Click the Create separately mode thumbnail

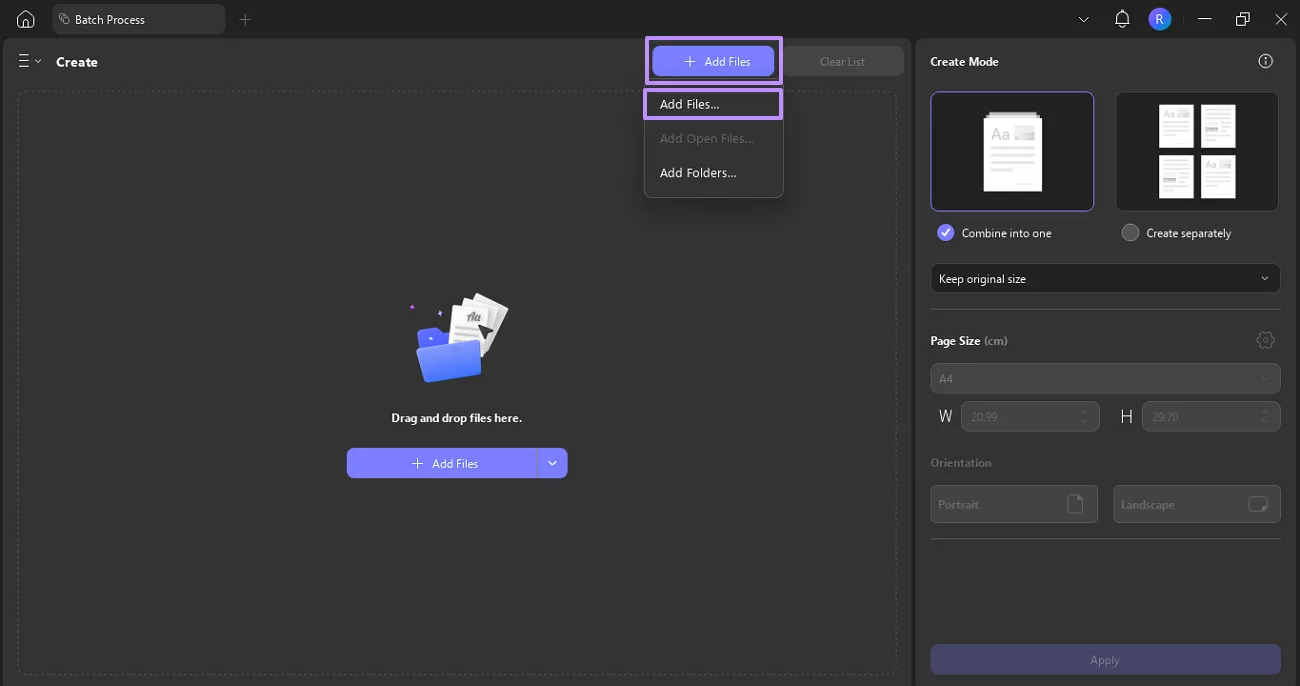[1196, 151]
